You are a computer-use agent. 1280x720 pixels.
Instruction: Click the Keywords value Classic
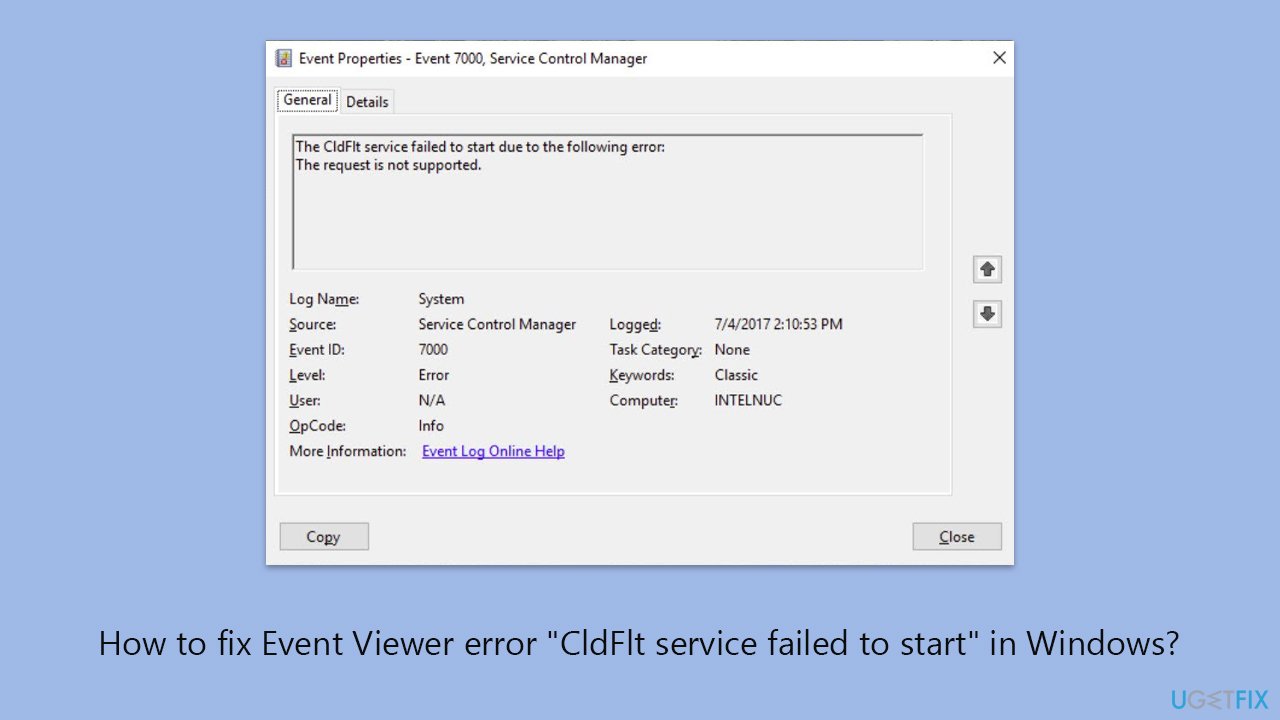pos(736,374)
